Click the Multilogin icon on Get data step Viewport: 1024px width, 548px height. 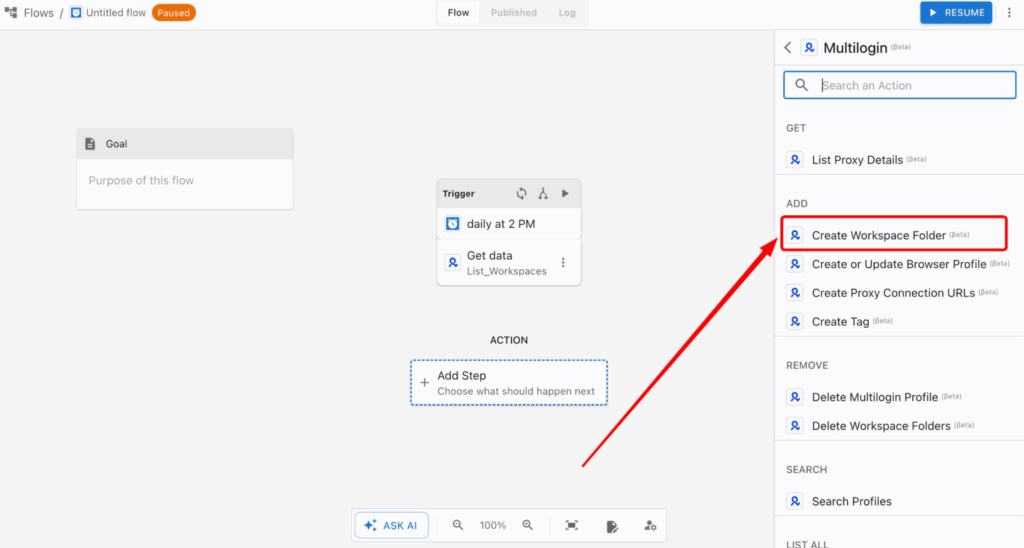pos(453,263)
